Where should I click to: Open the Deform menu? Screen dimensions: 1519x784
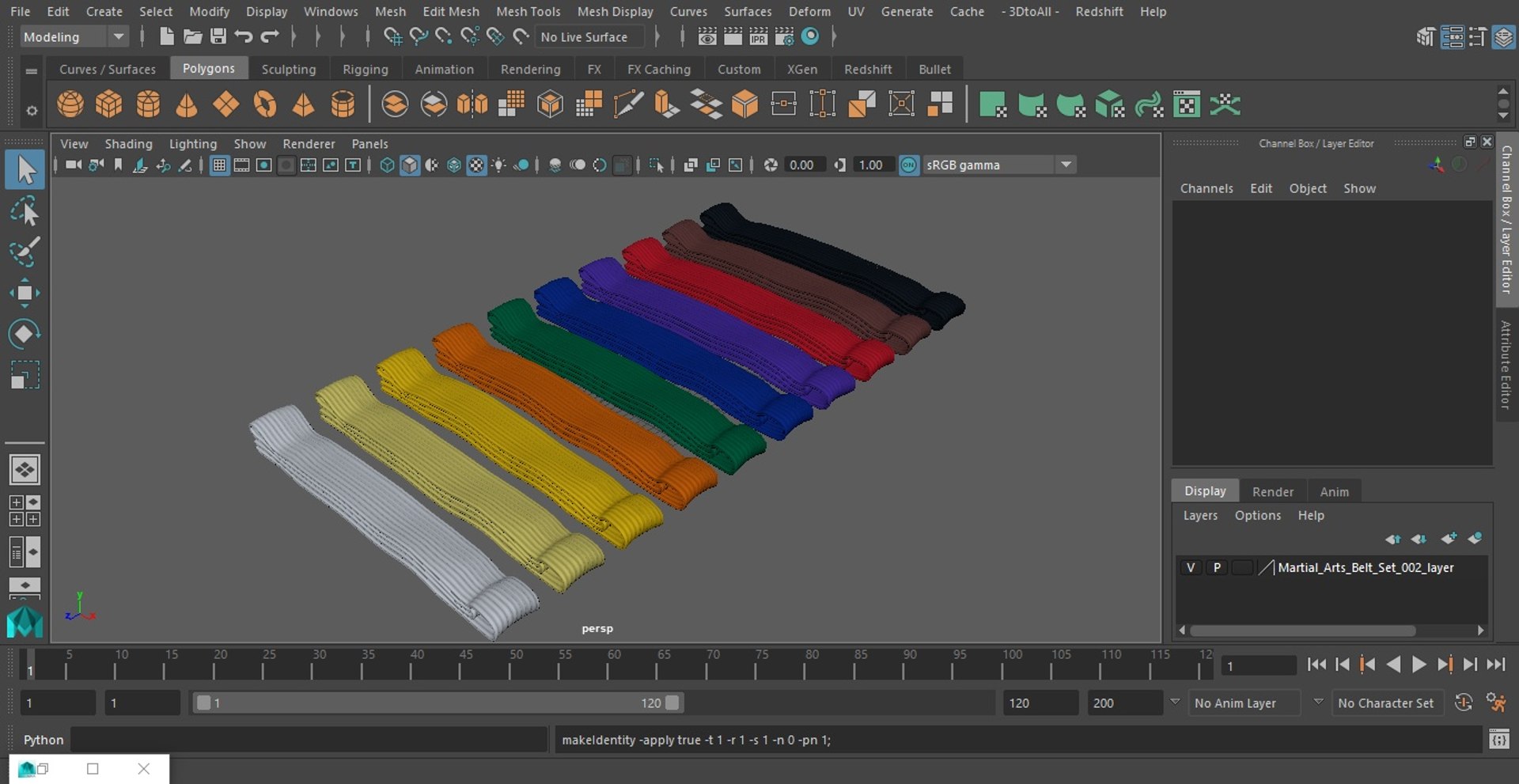point(809,11)
